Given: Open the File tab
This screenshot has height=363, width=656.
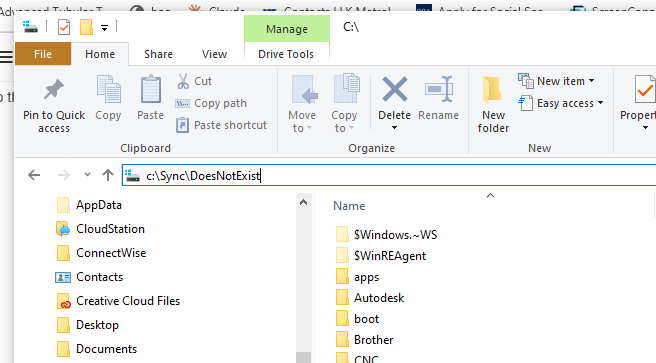Looking at the screenshot, I should (x=43, y=54).
